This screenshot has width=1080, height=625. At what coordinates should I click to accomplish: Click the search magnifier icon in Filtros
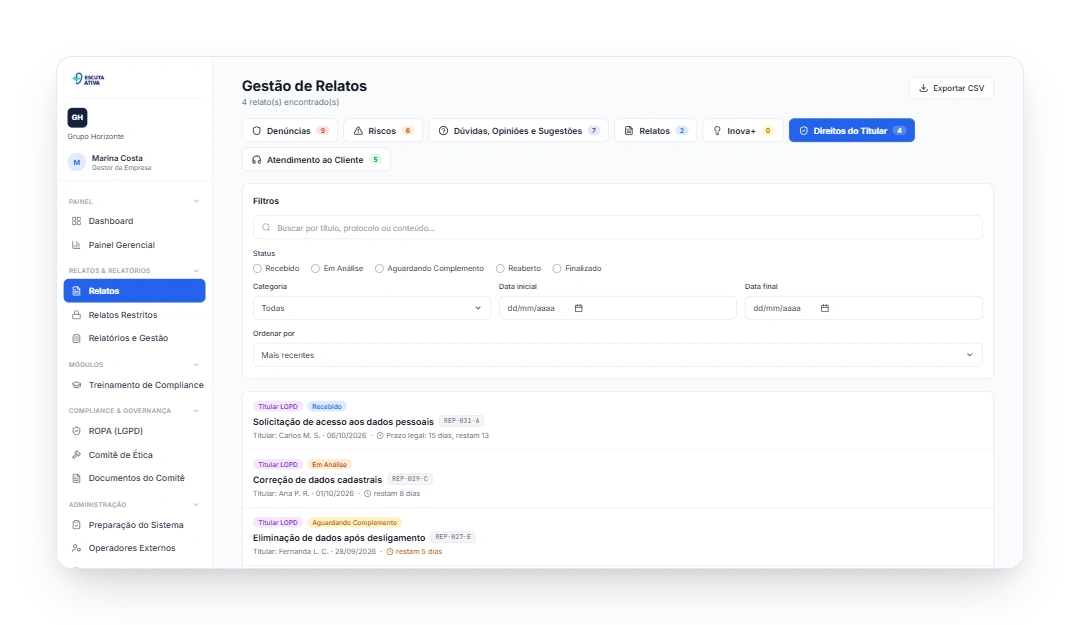267,227
